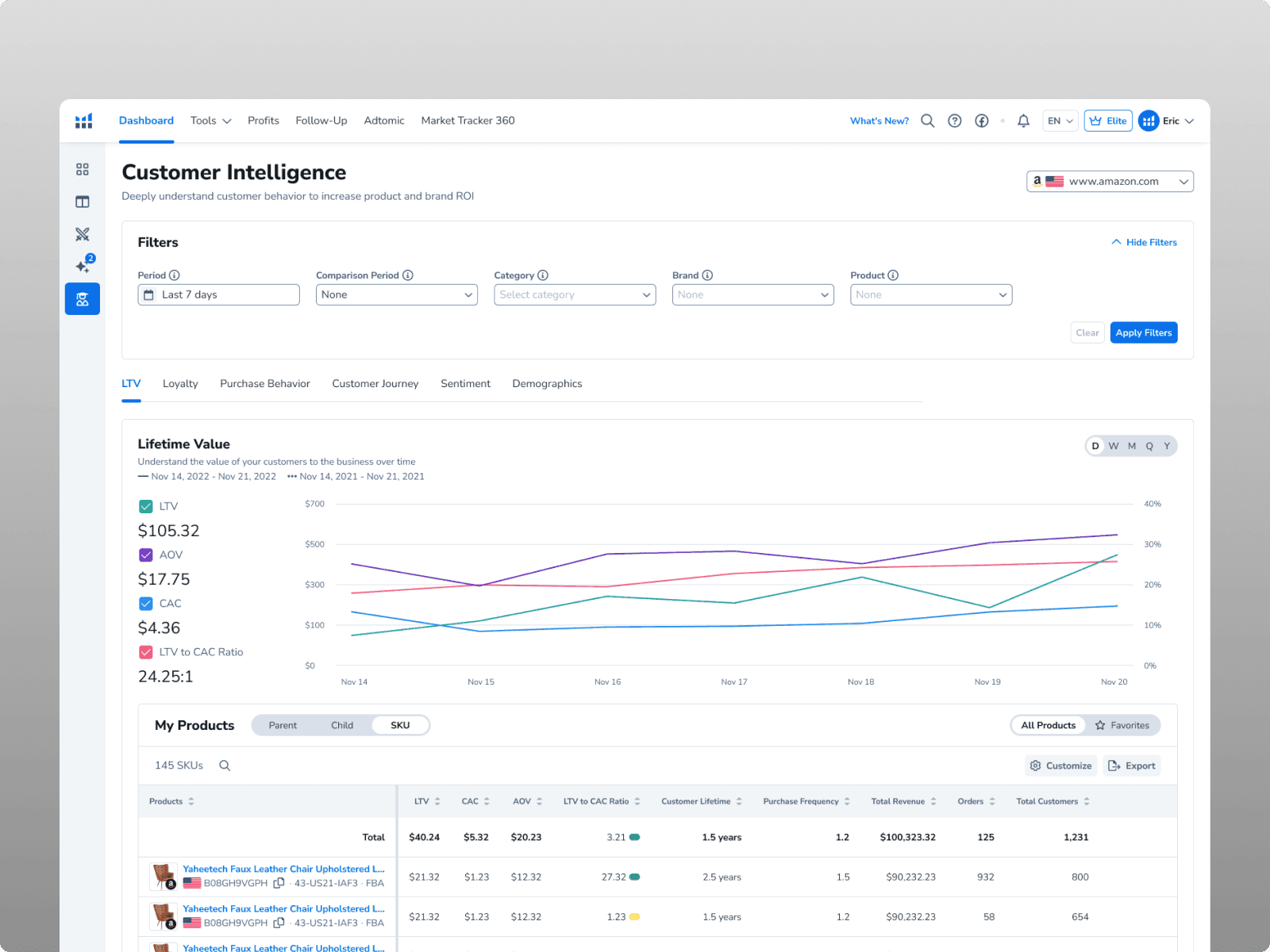Uncheck the LTV to CAC Ratio checkbox
The height and width of the screenshot is (952, 1270).
coord(146,652)
